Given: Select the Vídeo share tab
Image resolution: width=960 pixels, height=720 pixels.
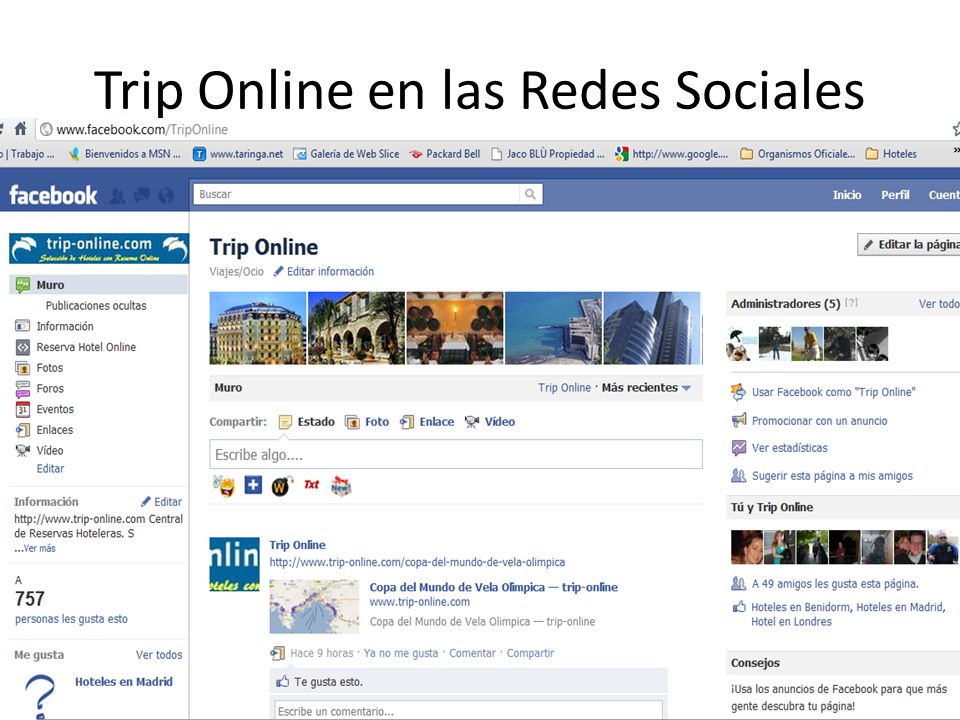Looking at the screenshot, I should [490, 422].
